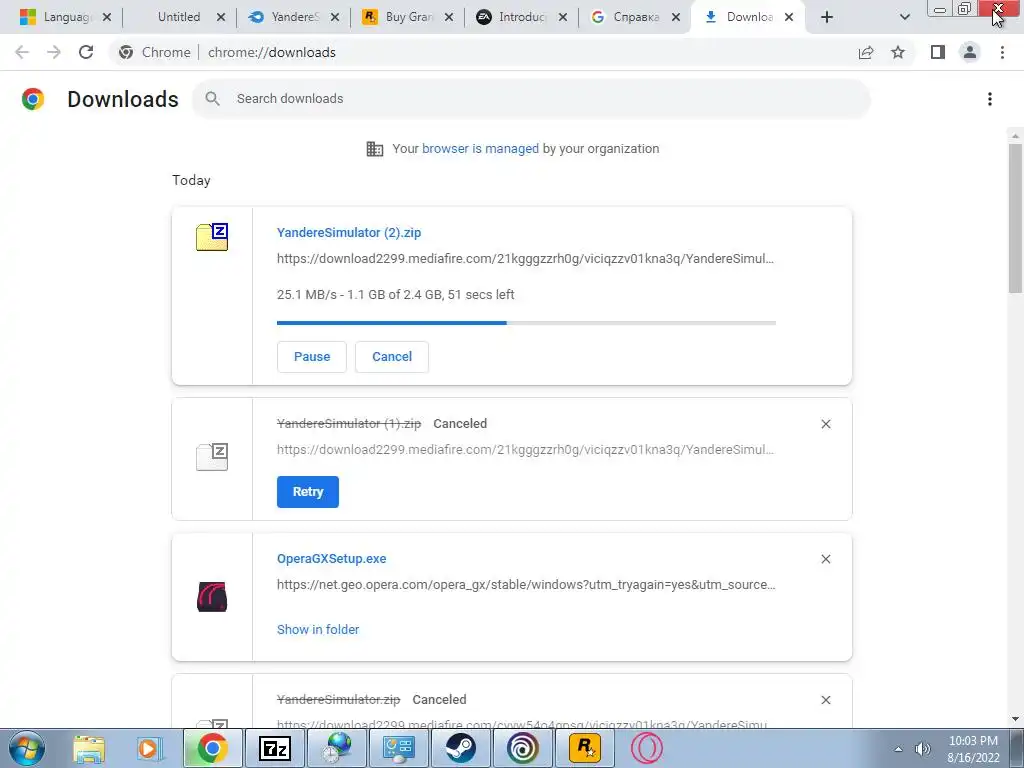Open Rockstar Games Launcher from the taskbar
Screen dimensions: 1024x768
tap(585, 748)
